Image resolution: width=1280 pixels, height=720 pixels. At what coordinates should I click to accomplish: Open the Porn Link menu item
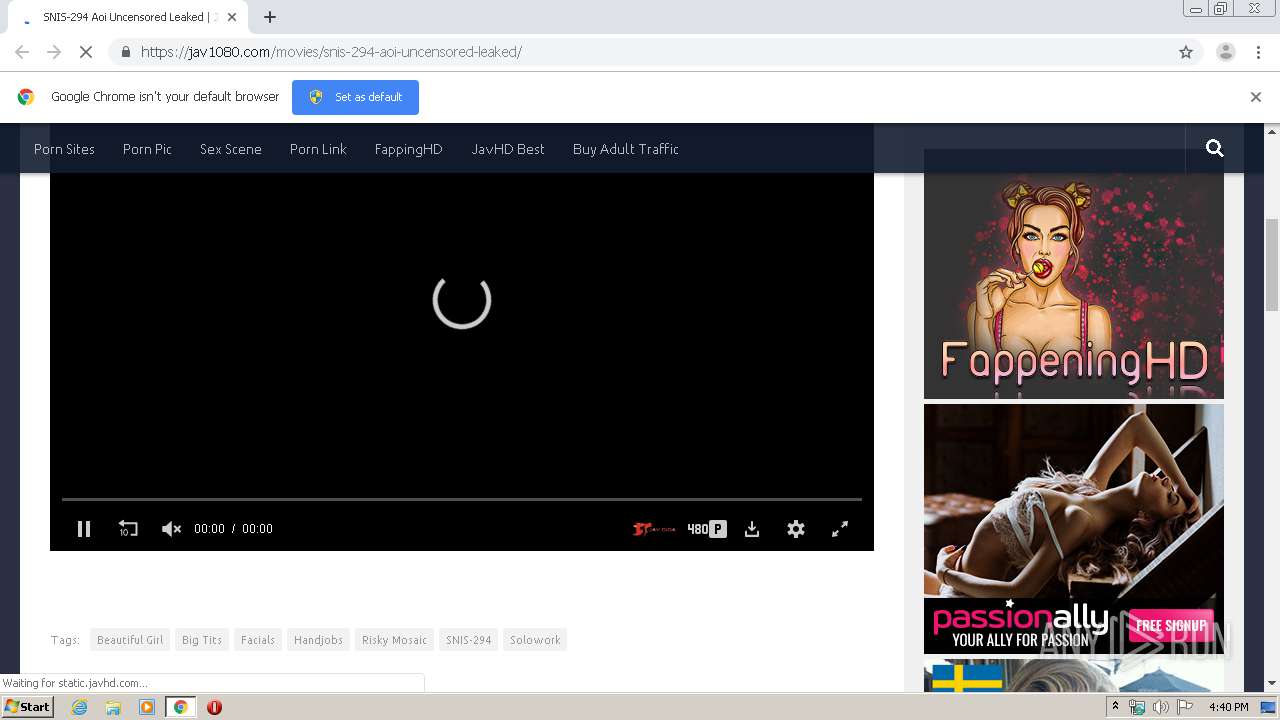pyautogui.click(x=318, y=149)
